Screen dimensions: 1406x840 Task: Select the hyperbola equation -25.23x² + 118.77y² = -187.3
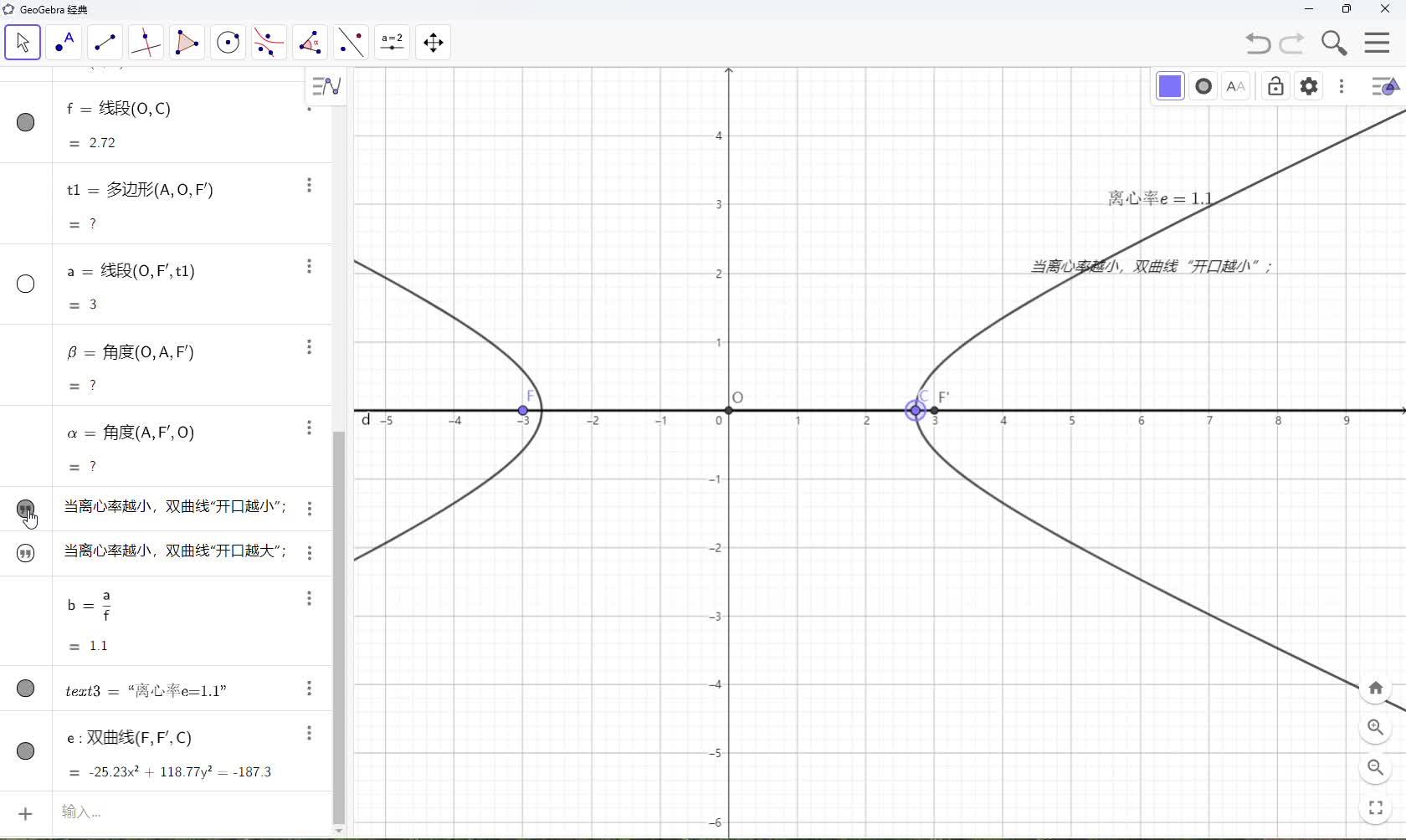point(180,772)
